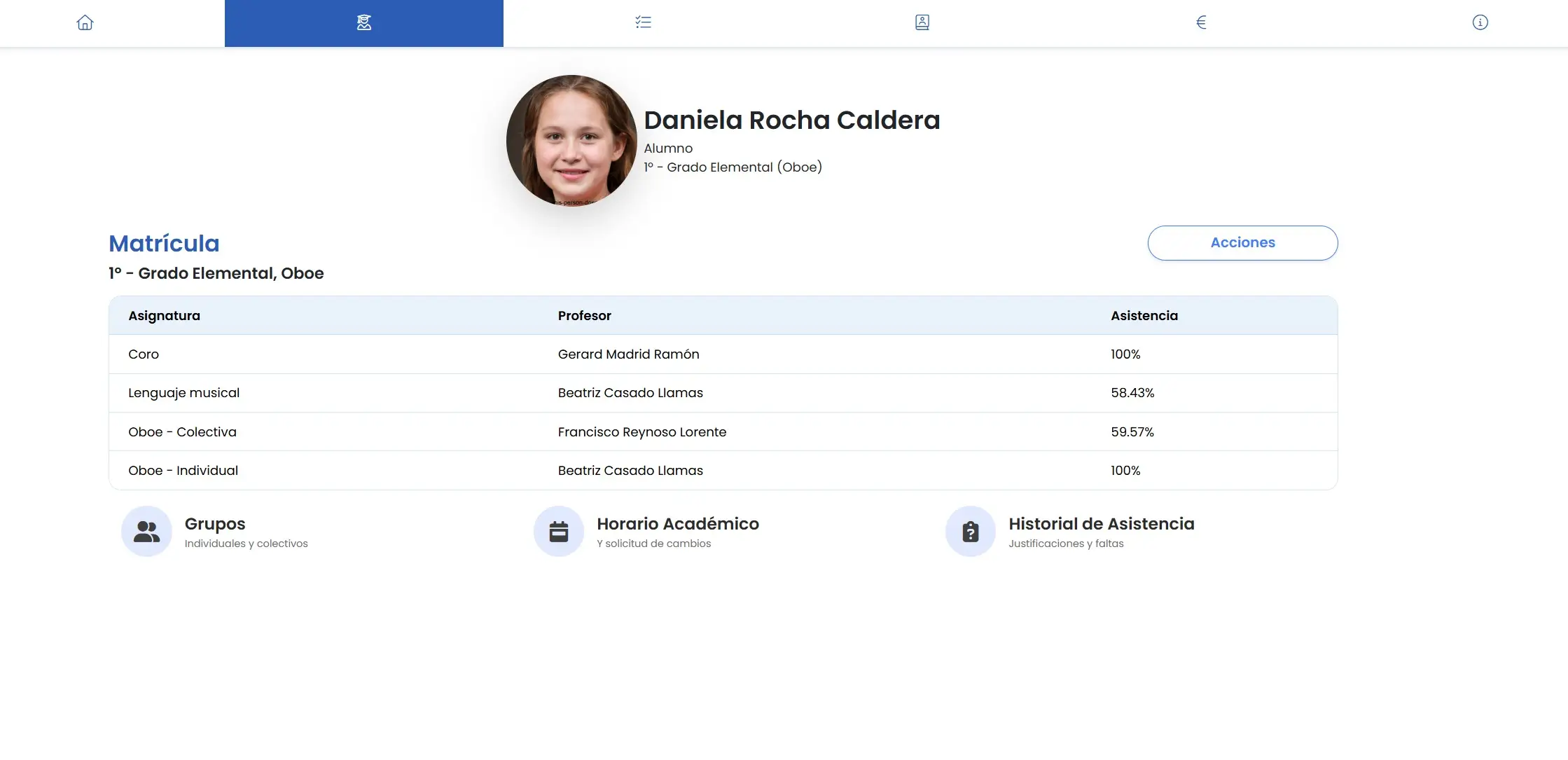Click professor Francisco Reynoso Lorente
The image size is (1568, 760).
pos(642,431)
